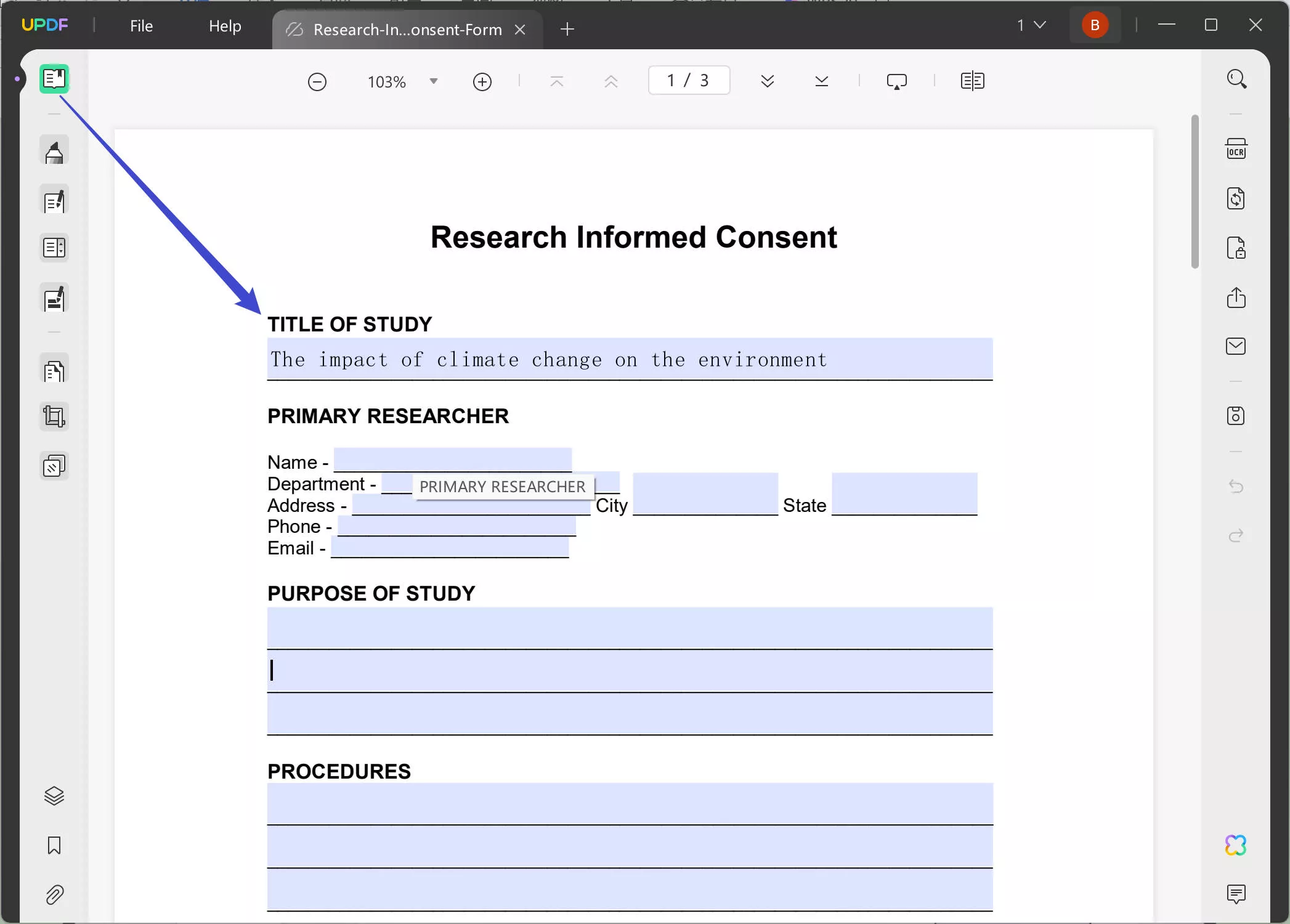This screenshot has height=924, width=1290.
Task: Open the Help menu
Action: (224, 26)
